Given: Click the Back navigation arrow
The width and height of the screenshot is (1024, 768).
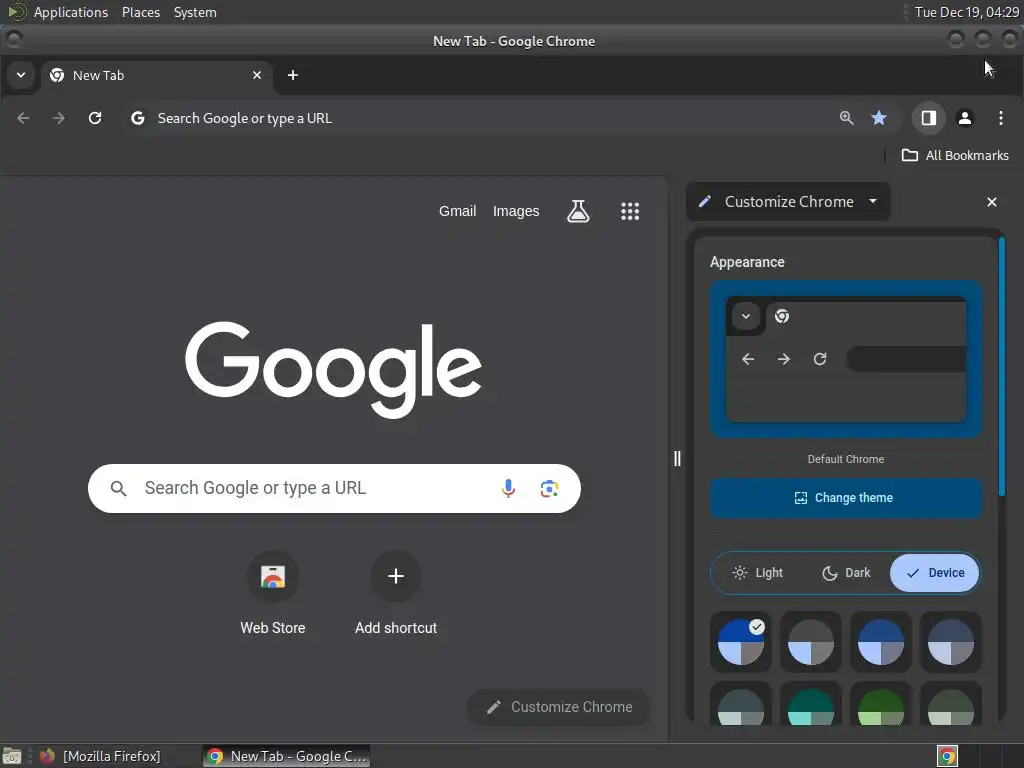Looking at the screenshot, I should coord(24,118).
